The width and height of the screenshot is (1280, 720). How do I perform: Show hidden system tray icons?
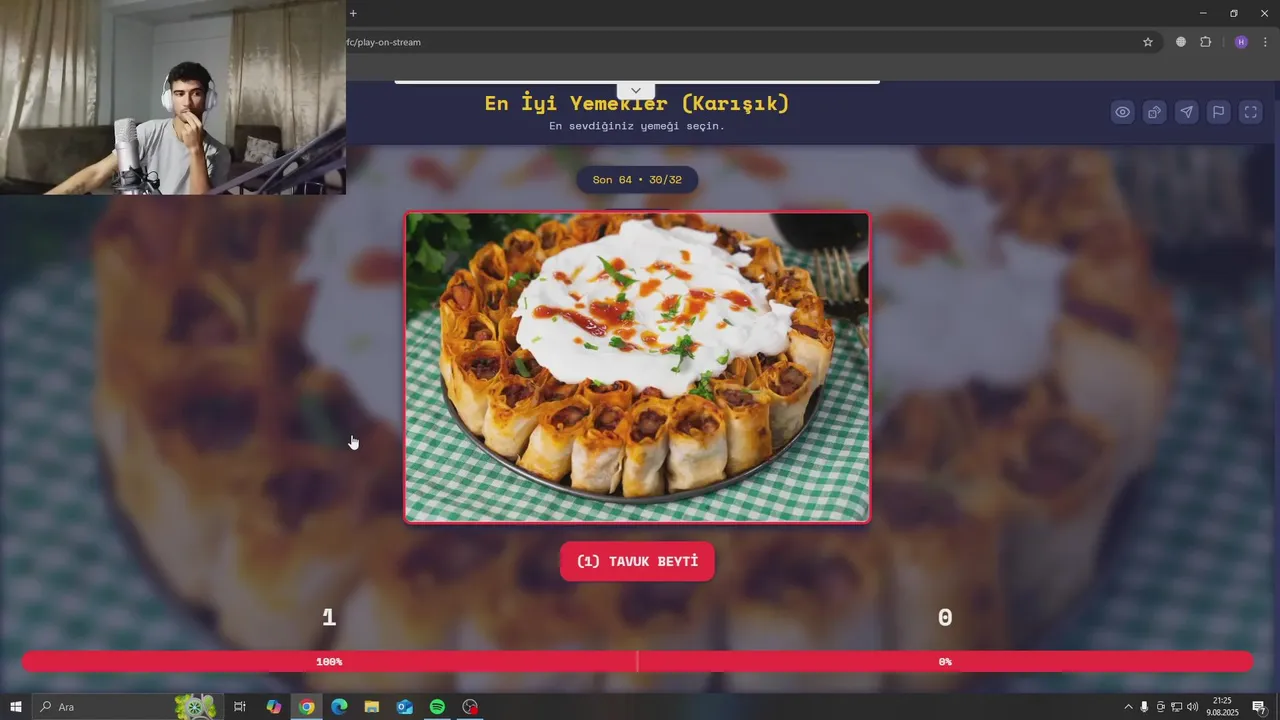(x=1129, y=707)
